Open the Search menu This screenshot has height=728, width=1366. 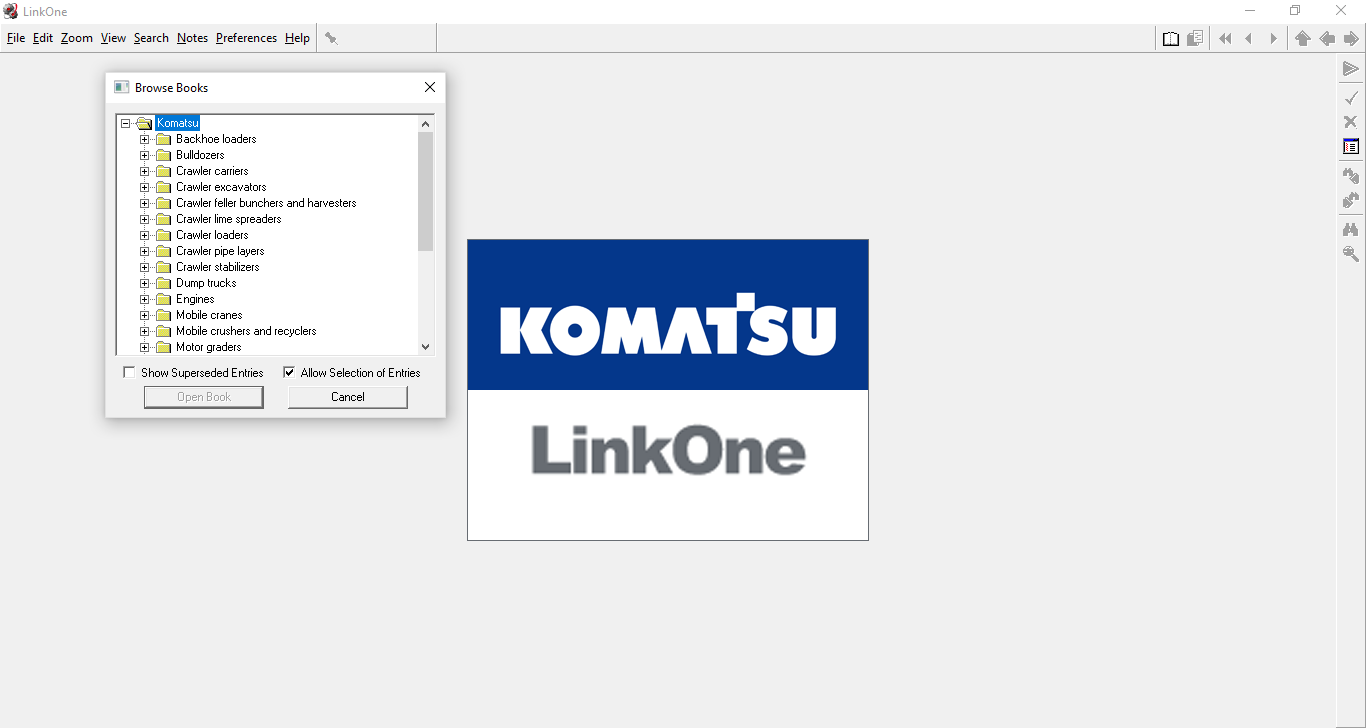point(151,38)
